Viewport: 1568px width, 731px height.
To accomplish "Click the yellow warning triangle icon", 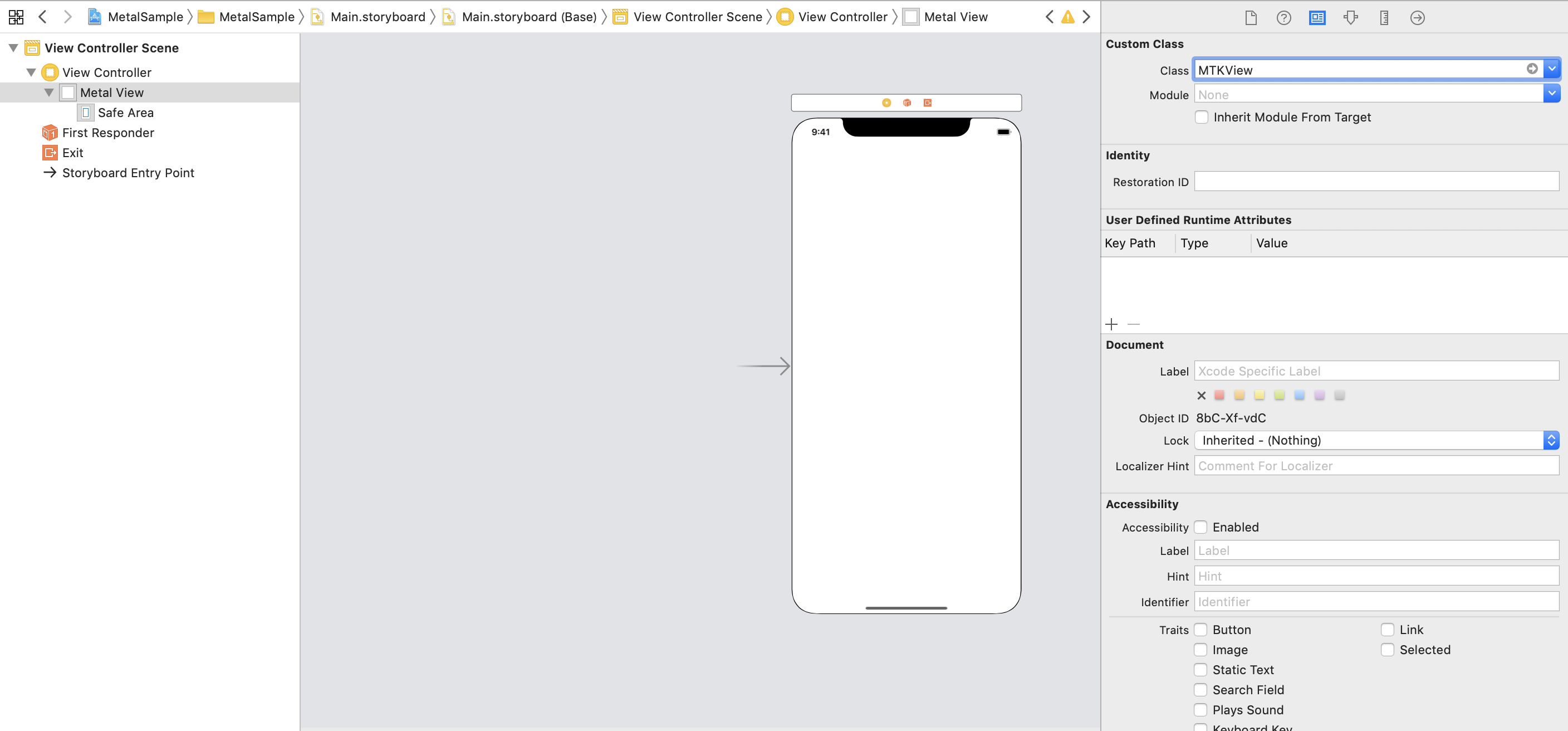I will pyautogui.click(x=1067, y=17).
